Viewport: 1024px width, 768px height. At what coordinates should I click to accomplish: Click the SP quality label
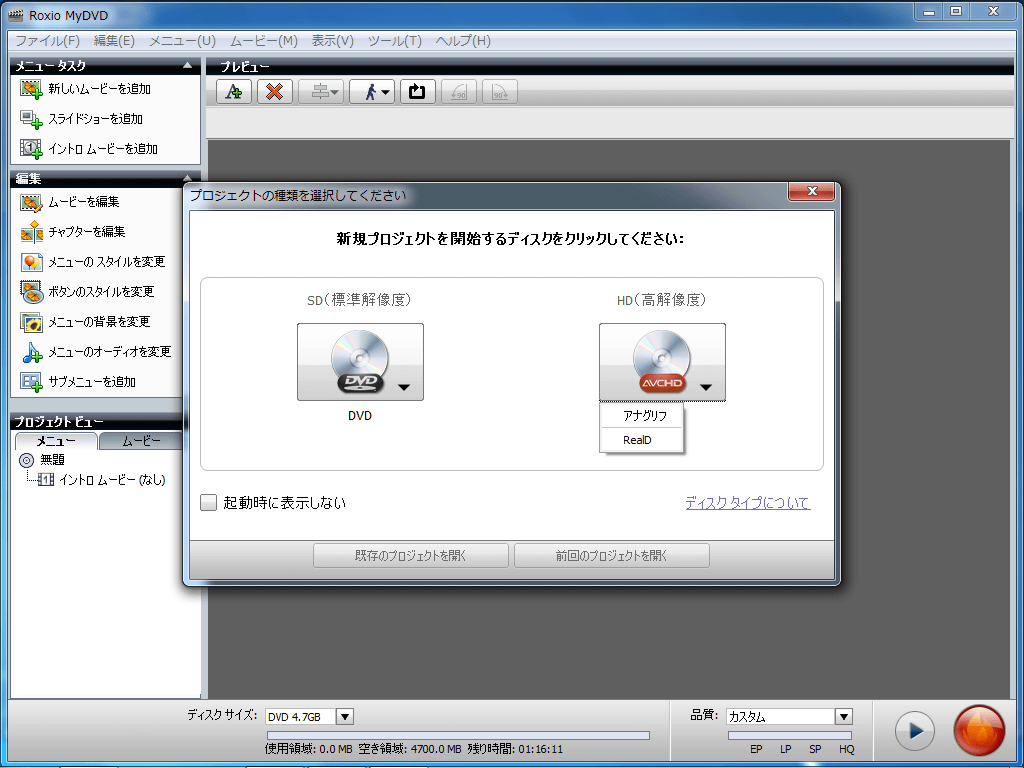[x=815, y=749]
